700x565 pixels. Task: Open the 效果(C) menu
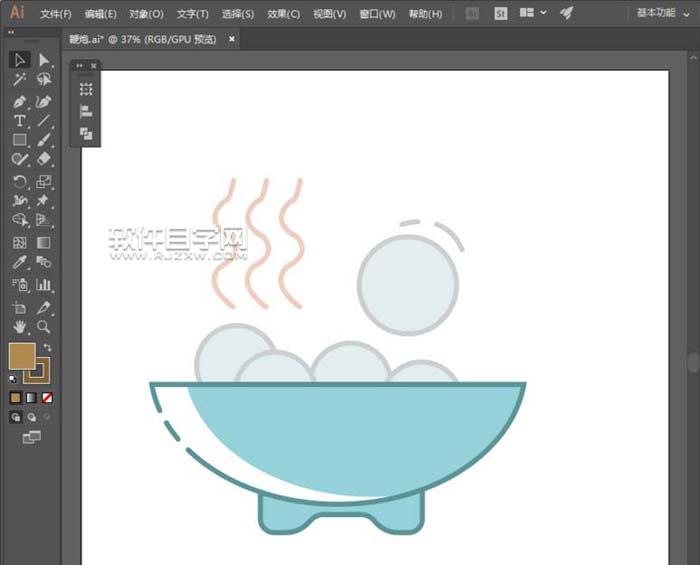click(x=284, y=14)
